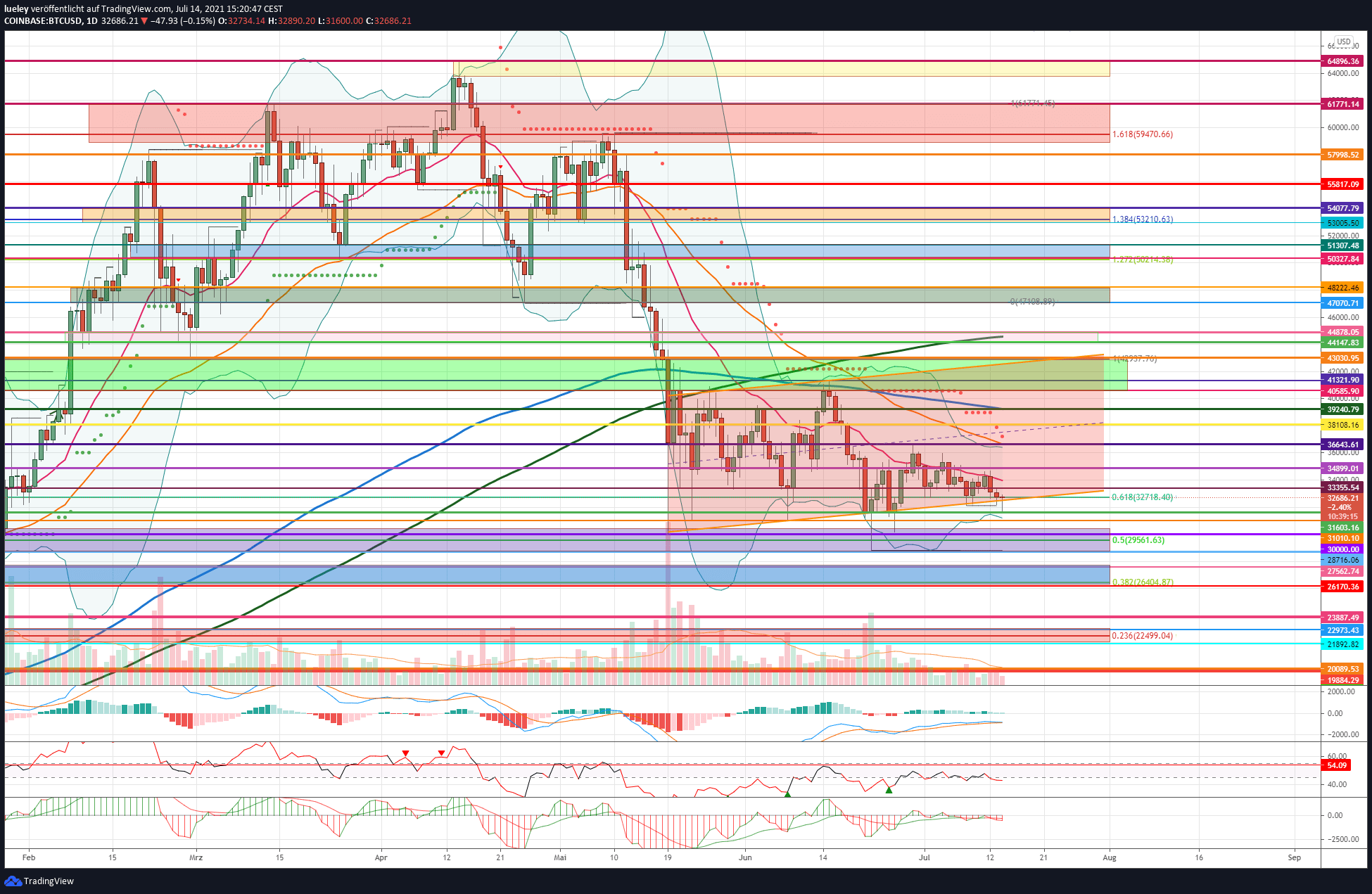Click the Fibonacci 0.236(22499.04) level label

1142,636
